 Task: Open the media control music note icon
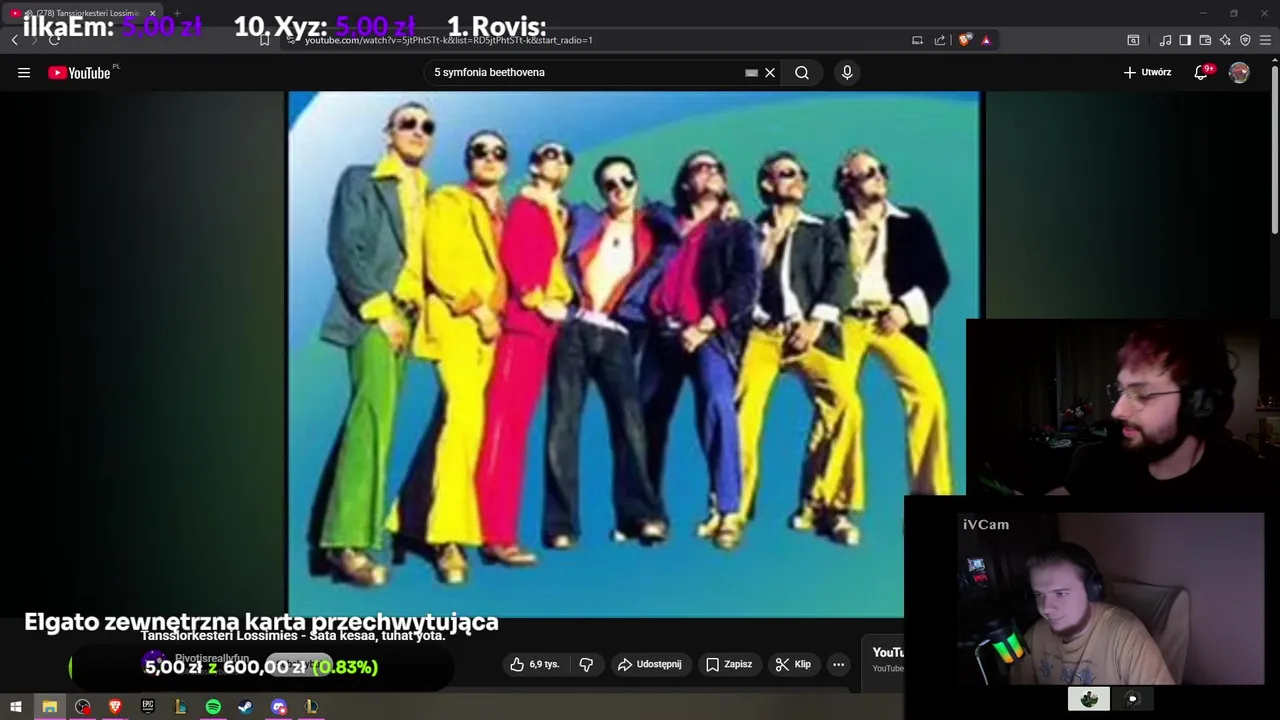tap(1165, 40)
